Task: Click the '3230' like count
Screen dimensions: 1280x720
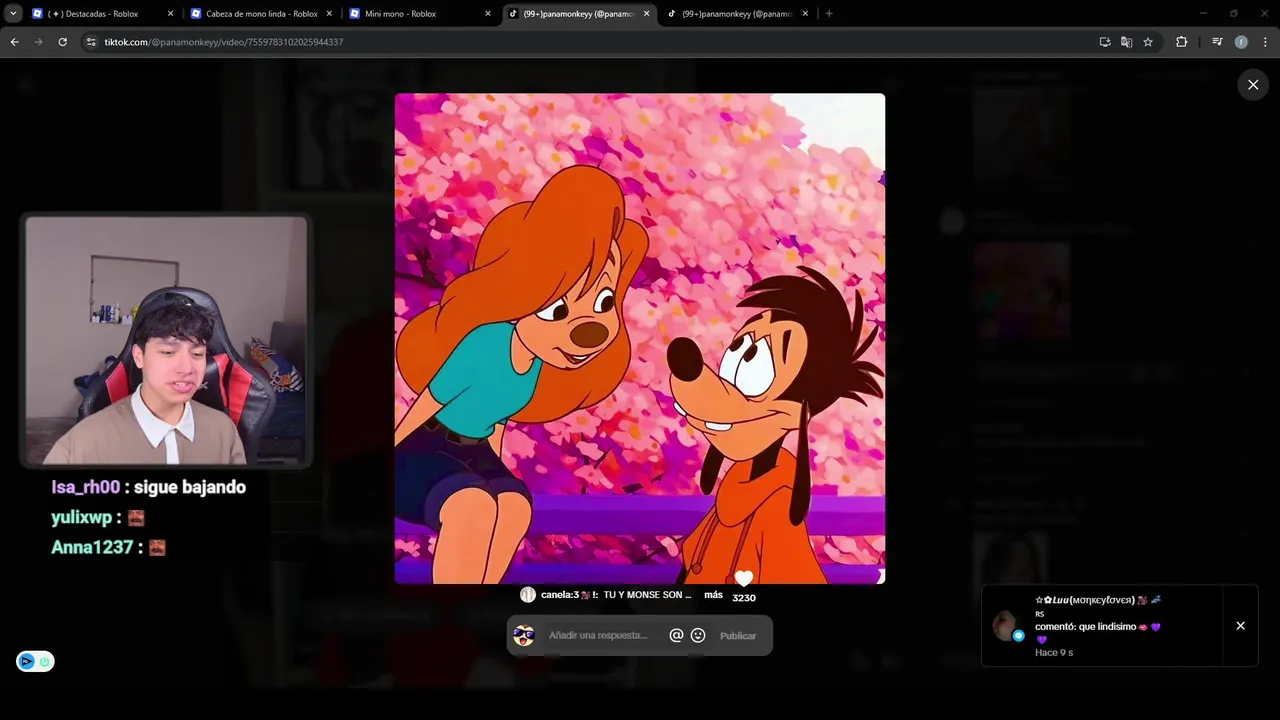Action: coord(744,598)
